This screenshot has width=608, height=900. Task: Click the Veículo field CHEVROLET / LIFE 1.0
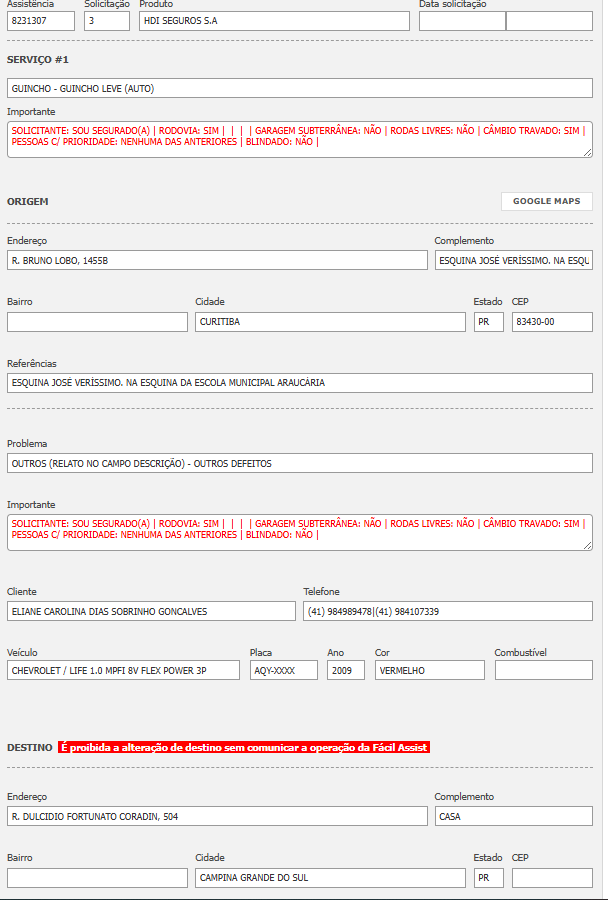pyautogui.click(x=123, y=670)
